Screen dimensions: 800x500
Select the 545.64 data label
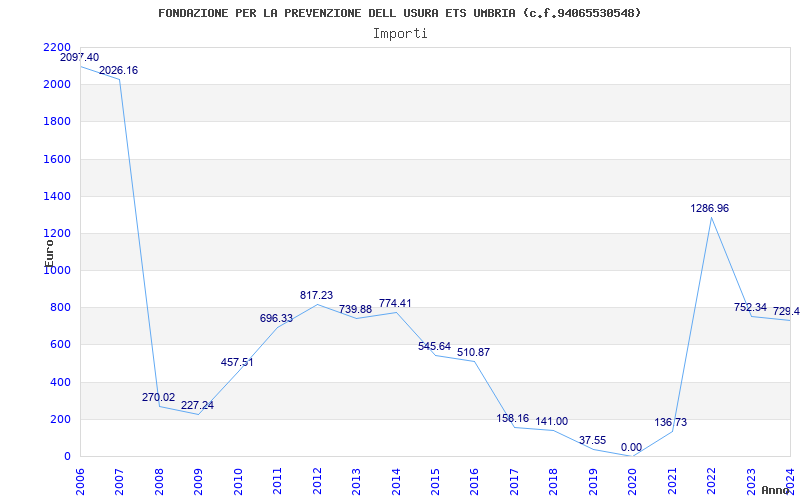point(434,347)
